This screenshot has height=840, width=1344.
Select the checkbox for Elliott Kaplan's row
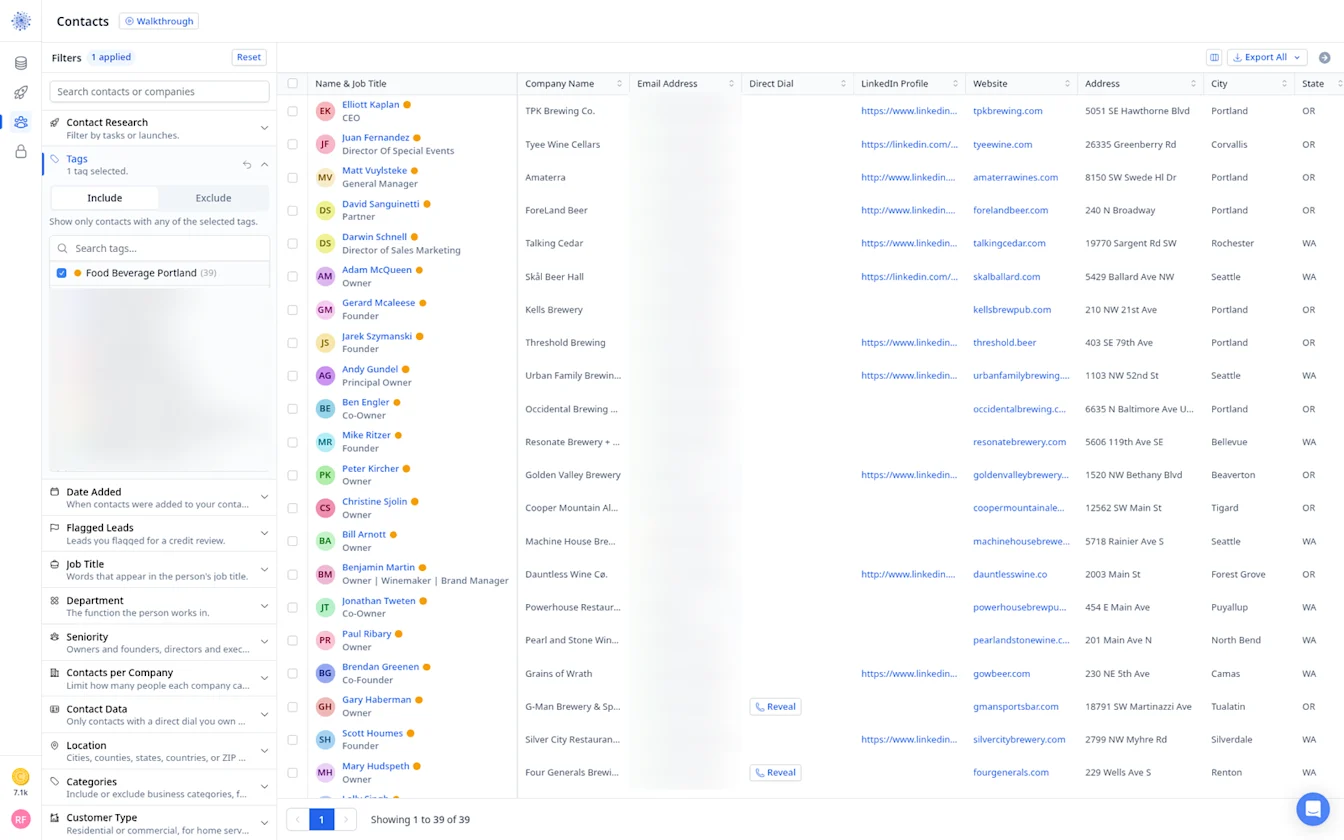pyautogui.click(x=293, y=111)
